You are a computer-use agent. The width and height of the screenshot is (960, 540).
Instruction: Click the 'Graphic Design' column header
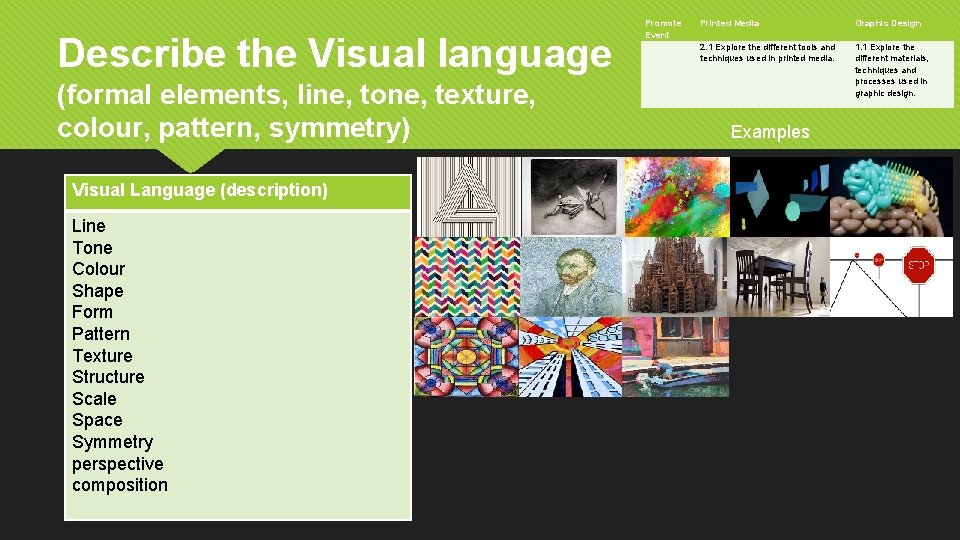pos(888,23)
